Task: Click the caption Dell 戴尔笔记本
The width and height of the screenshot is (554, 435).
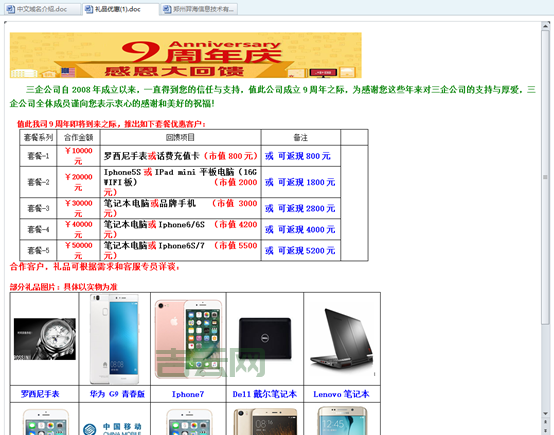Action: pos(265,394)
